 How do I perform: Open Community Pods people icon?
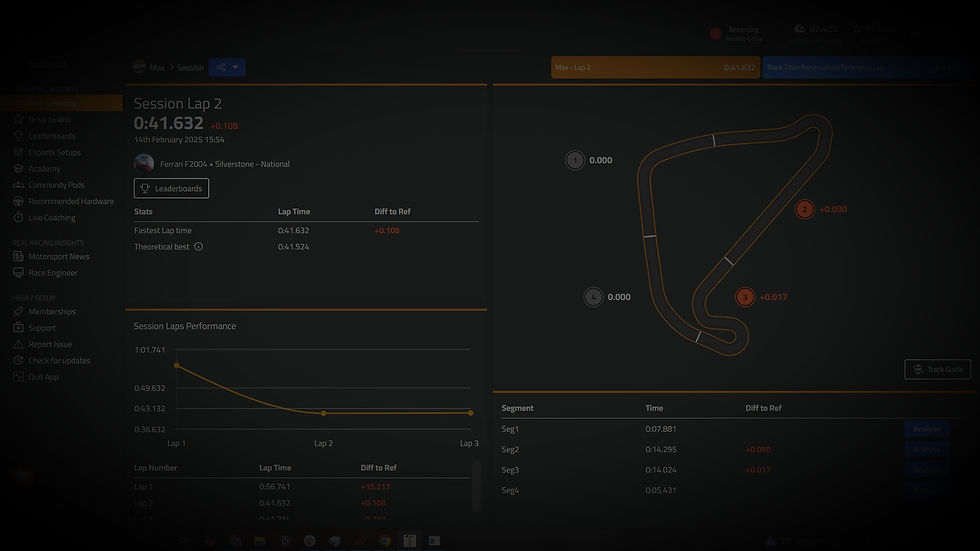coord(18,185)
